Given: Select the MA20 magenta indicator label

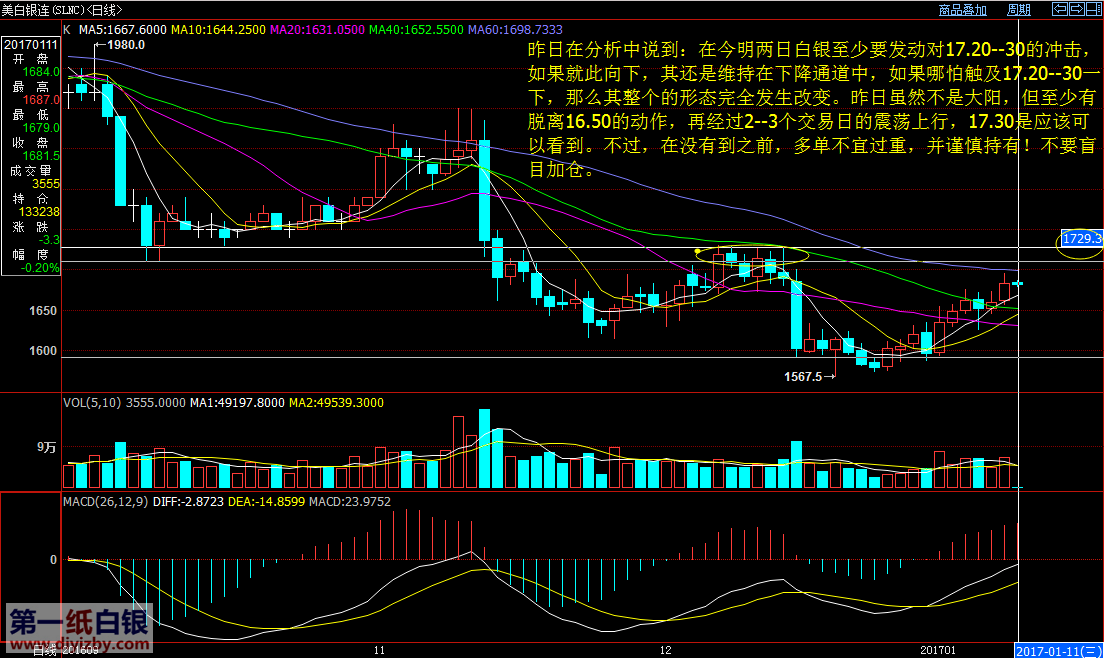Looking at the screenshot, I should (x=316, y=30).
